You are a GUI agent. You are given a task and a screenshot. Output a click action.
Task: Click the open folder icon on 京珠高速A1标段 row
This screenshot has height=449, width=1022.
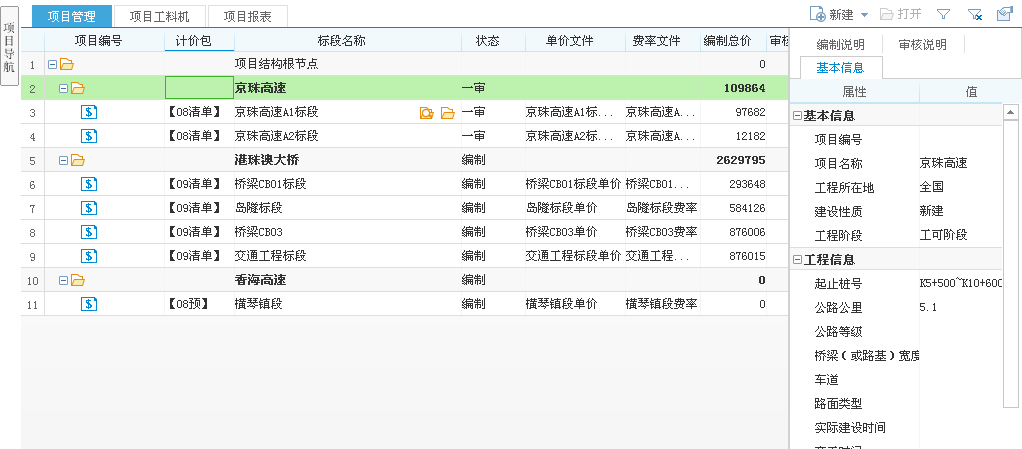coord(447,113)
